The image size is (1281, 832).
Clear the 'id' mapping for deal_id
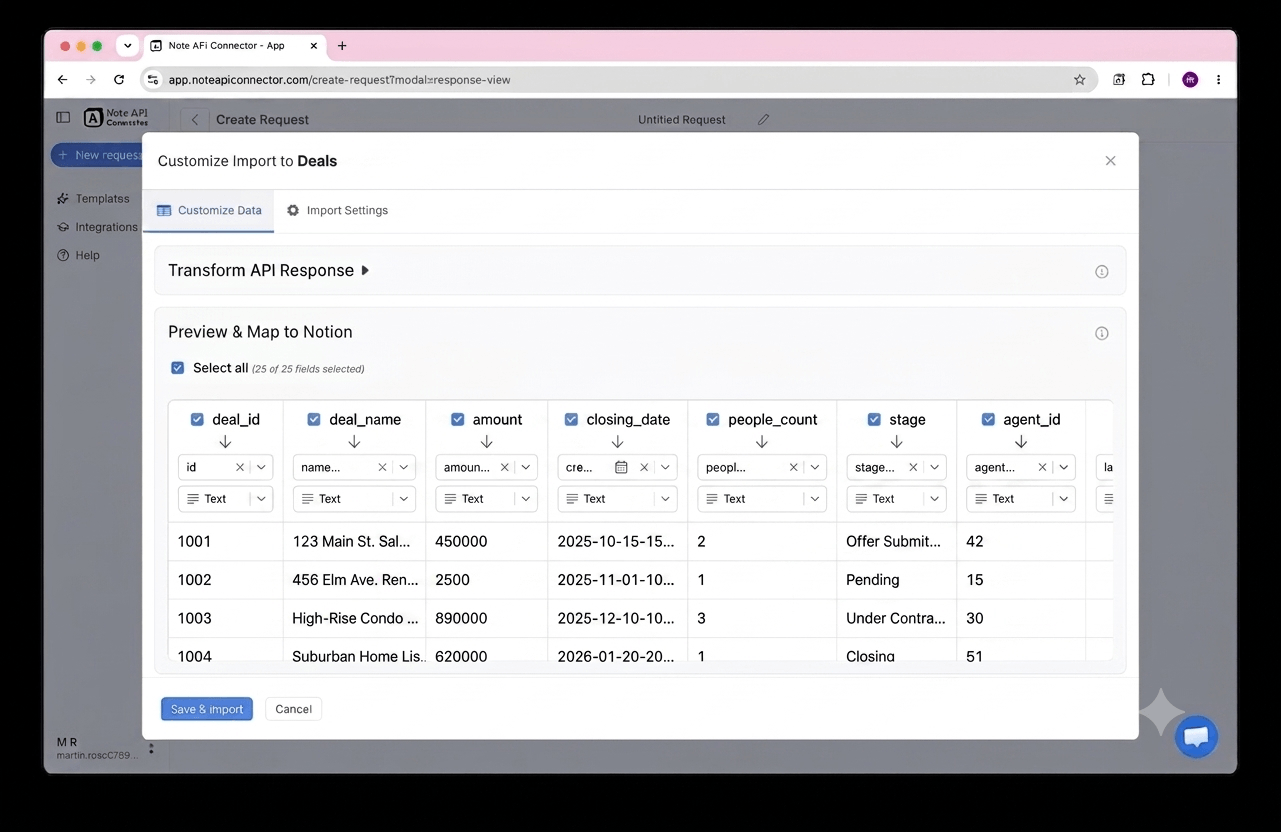pos(240,467)
